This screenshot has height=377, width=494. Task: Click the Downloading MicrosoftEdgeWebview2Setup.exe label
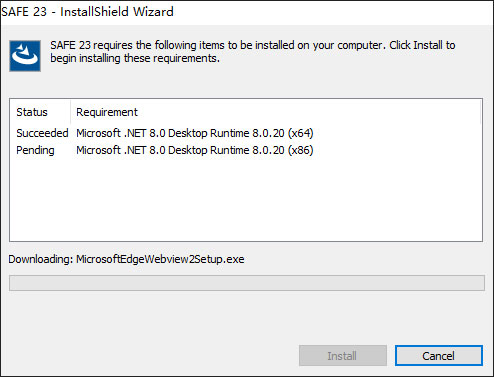(126, 259)
